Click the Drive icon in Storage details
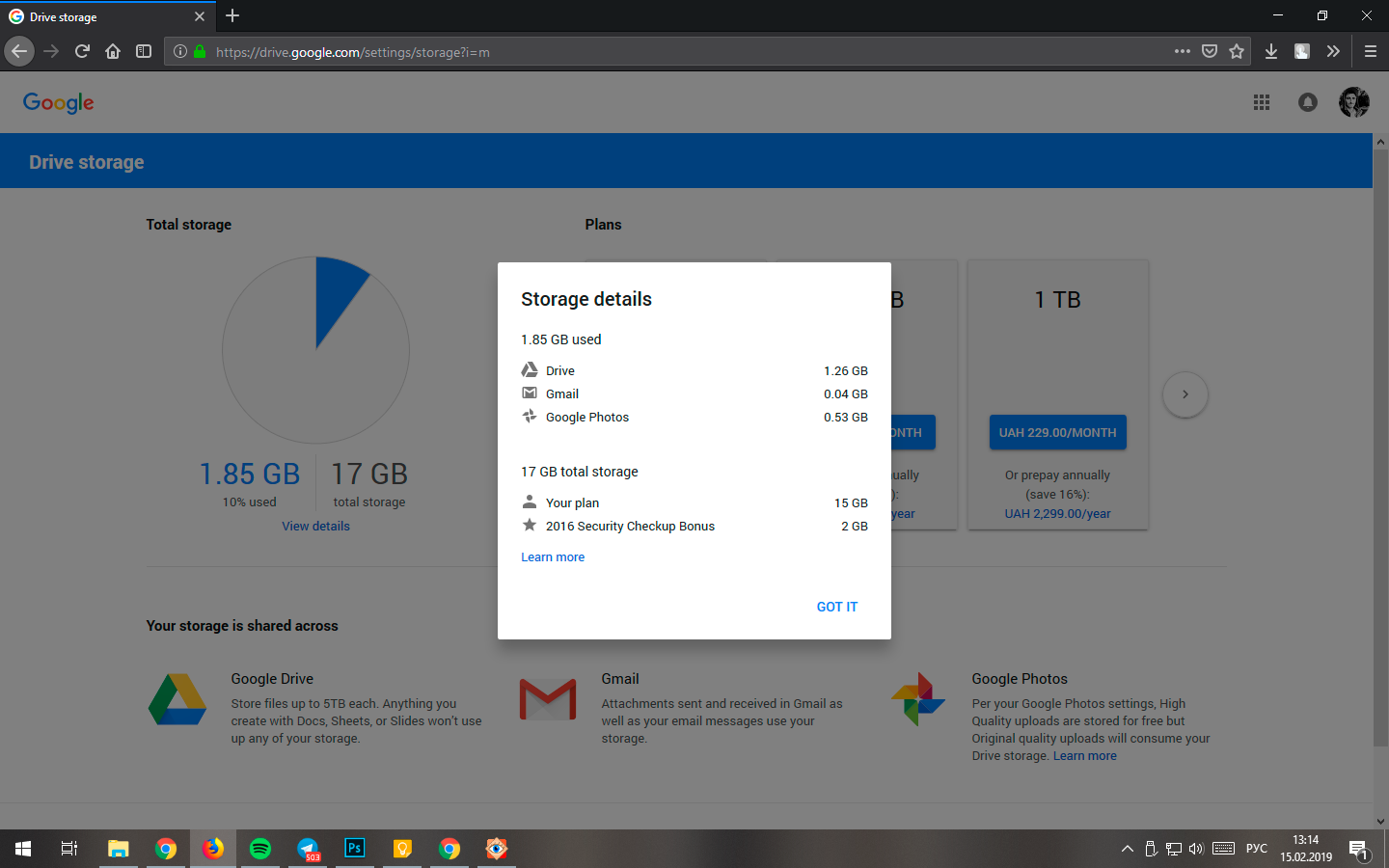1389x868 pixels. point(530,369)
